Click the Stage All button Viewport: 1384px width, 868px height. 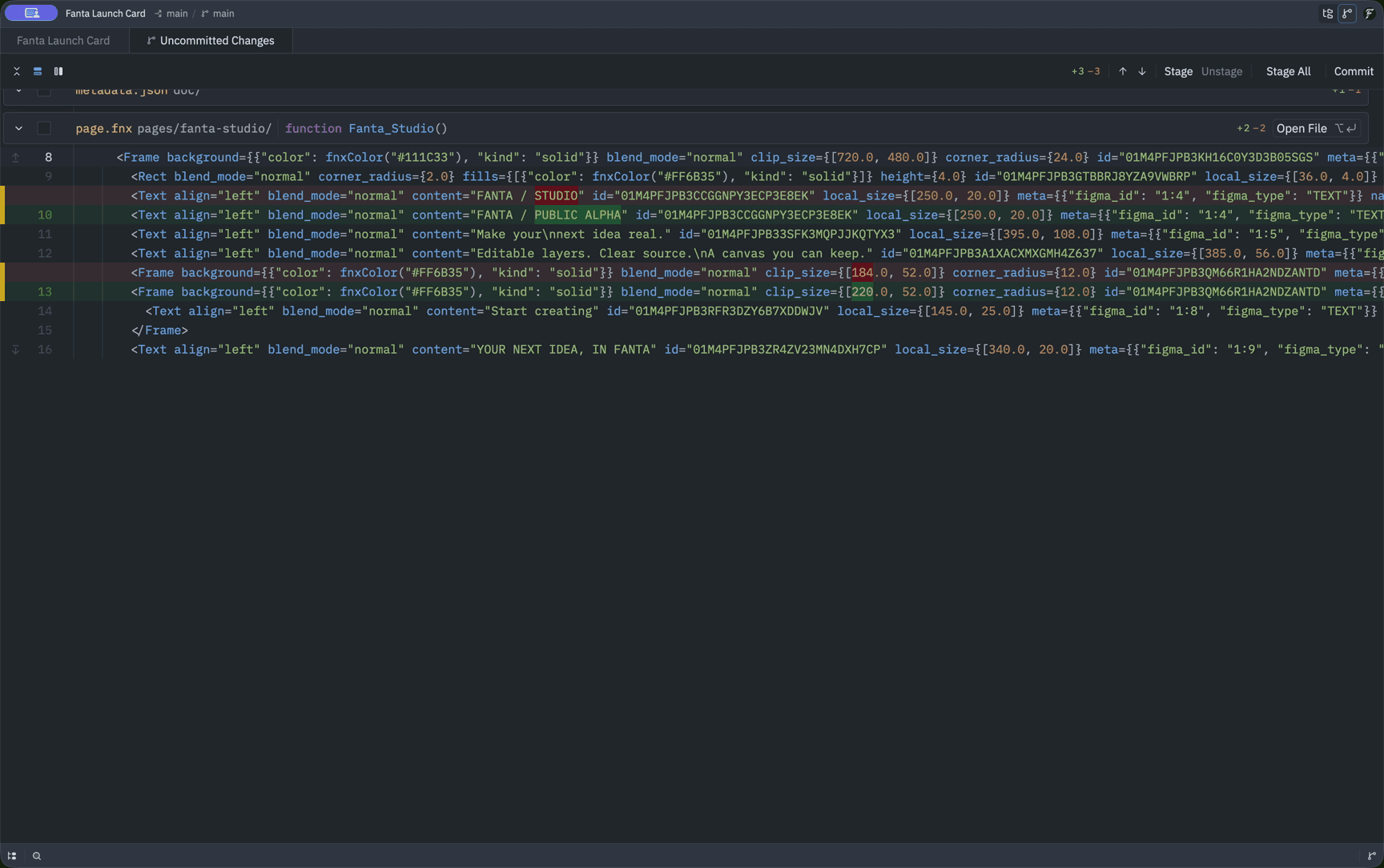coord(1288,71)
